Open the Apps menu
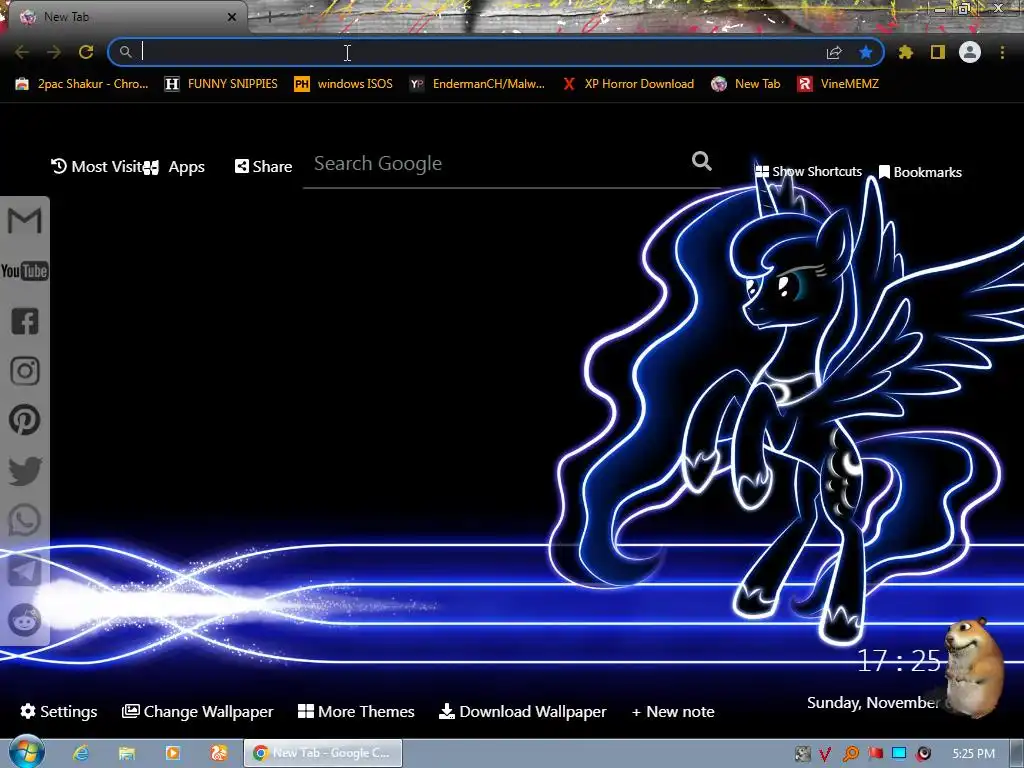The height and width of the screenshot is (768, 1024). [x=174, y=167]
